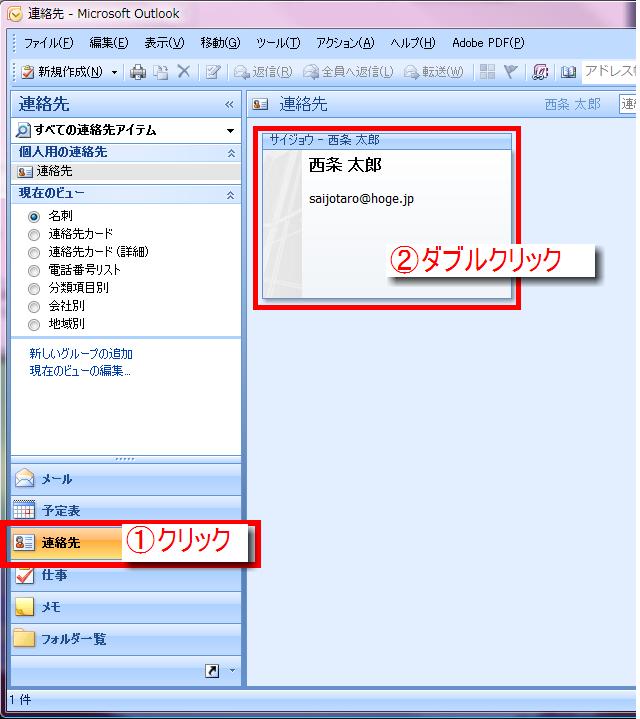The height and width of the screenshot is (719, 640).
Task: Open 予定表 calendar in the navigation pane
Action: (x=60, y=510)
